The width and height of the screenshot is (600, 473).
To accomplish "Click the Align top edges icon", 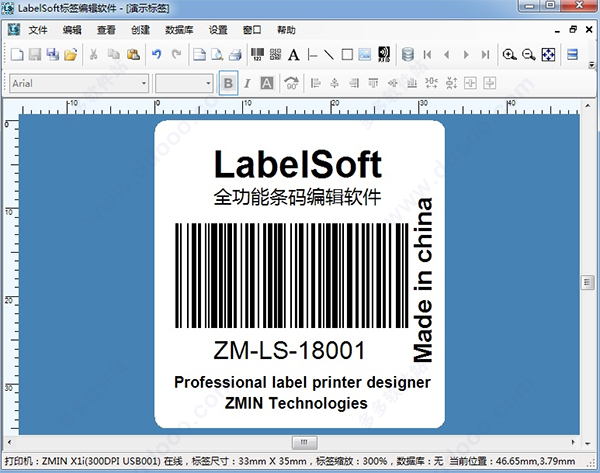I will click(373, 83).
